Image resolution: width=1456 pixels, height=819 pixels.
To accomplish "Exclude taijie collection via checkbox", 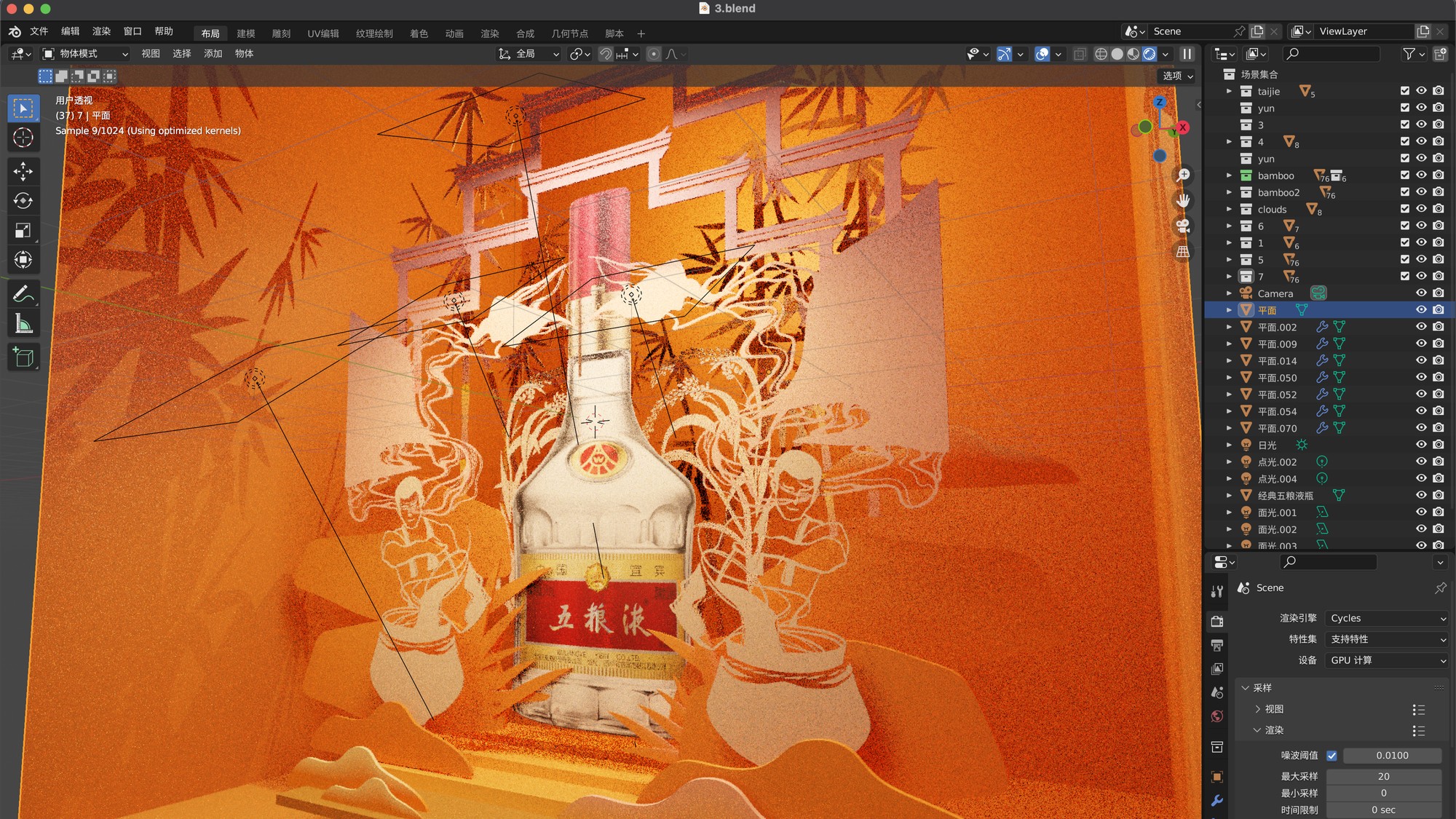I will coord(1405,91).
